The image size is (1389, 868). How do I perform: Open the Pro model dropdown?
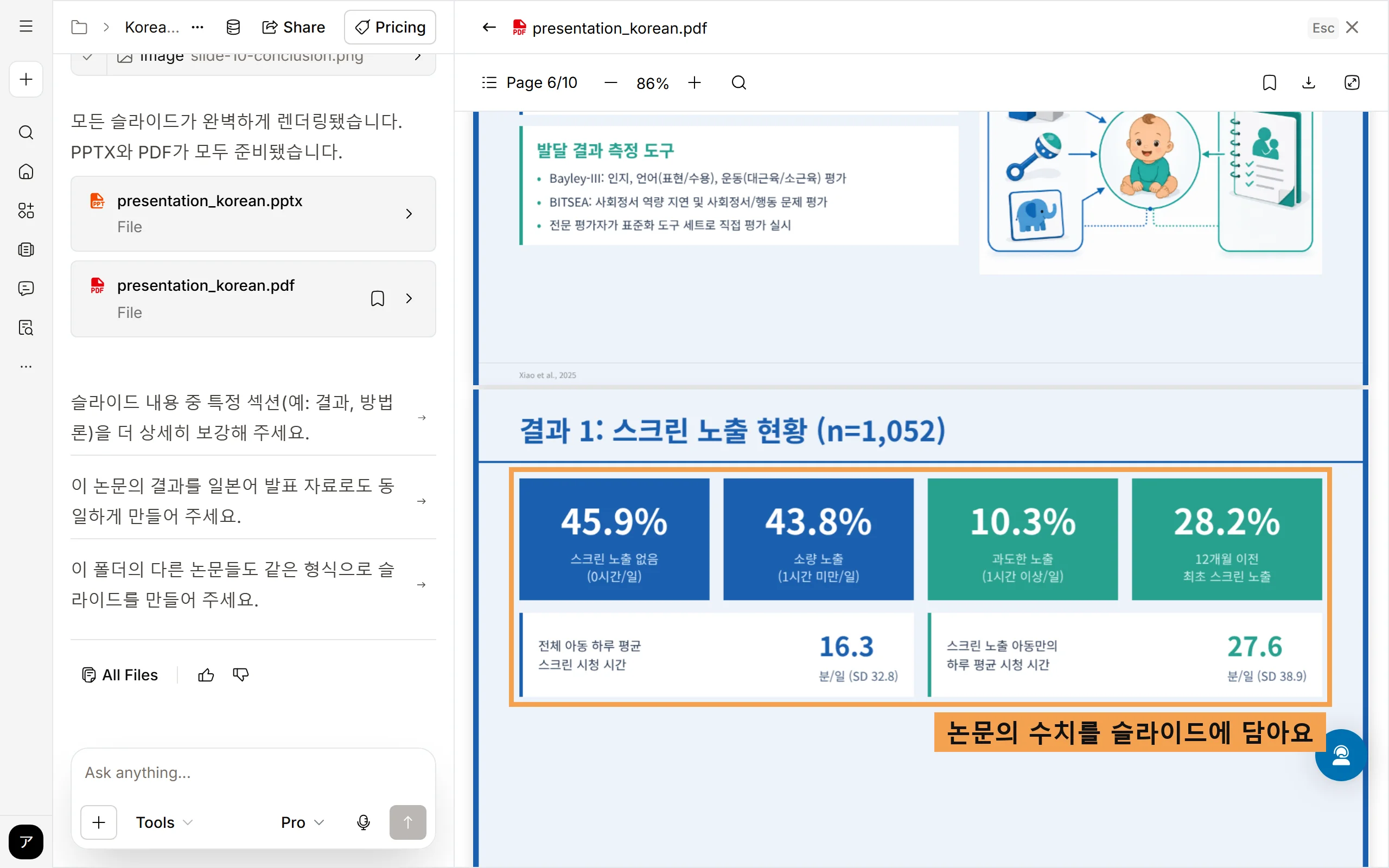[302, 822]
